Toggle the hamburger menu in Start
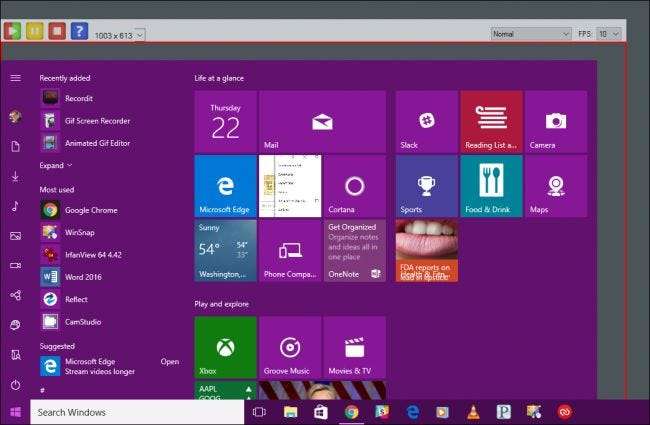The height and width of the screenshot is (425, 650). point(15,78)
